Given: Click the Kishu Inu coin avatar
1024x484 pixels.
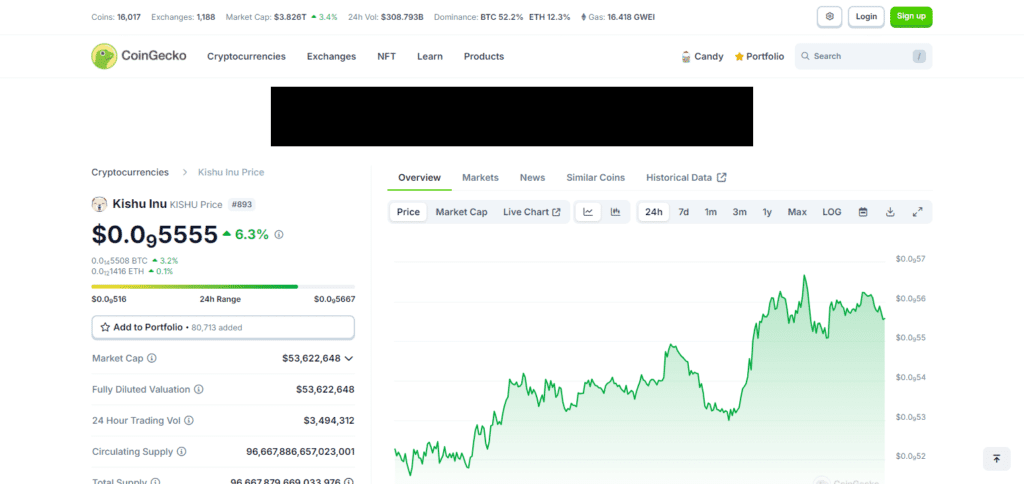Looking at the screenshot, I should pyautogui.click(x=99, y=204).
